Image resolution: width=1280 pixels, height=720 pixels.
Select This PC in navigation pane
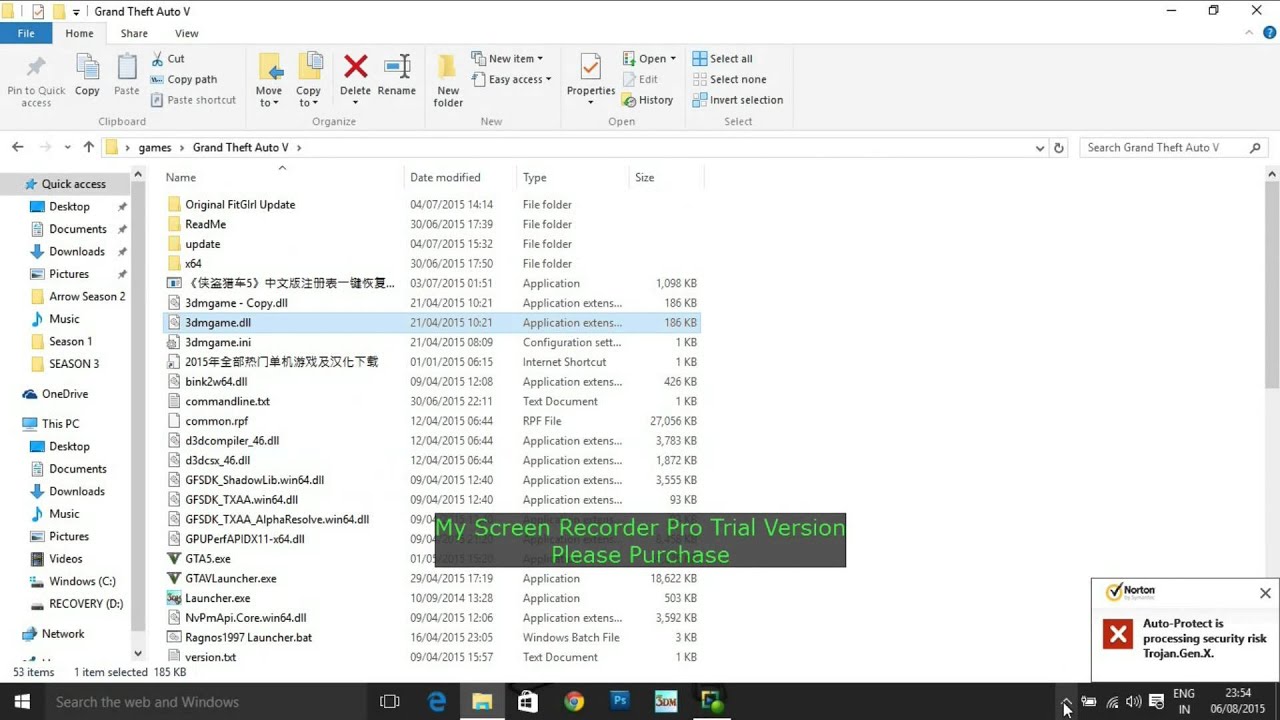click(x=60, y=424)
